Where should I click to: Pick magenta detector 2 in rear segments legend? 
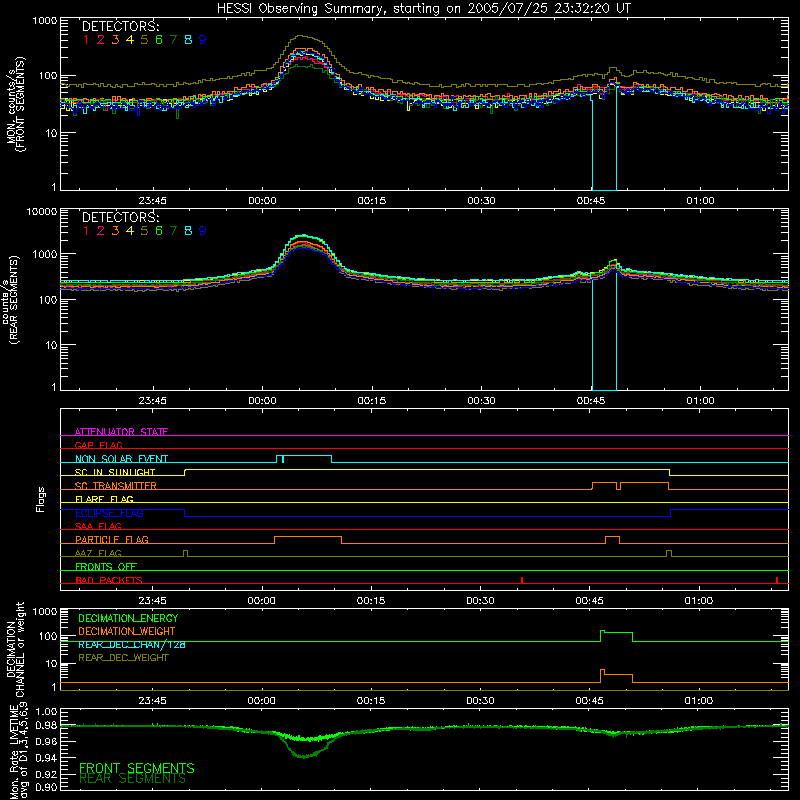click(x=101, y=231)
